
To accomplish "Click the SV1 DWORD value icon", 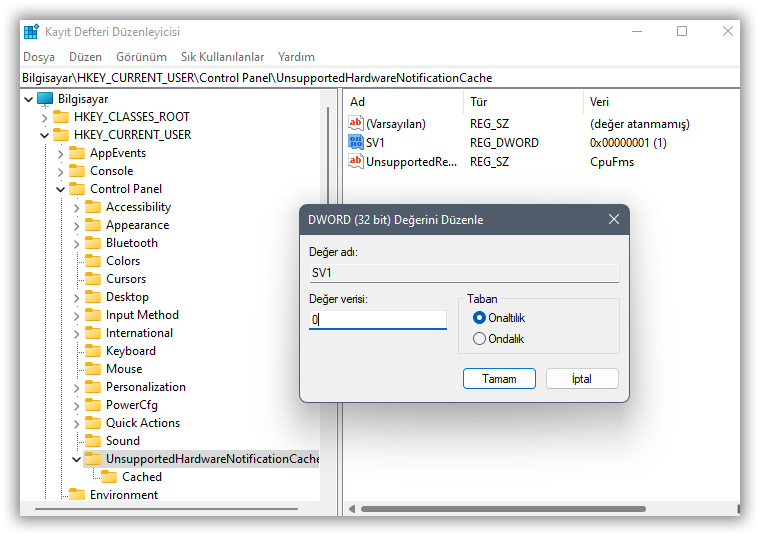I will (355, 142).
